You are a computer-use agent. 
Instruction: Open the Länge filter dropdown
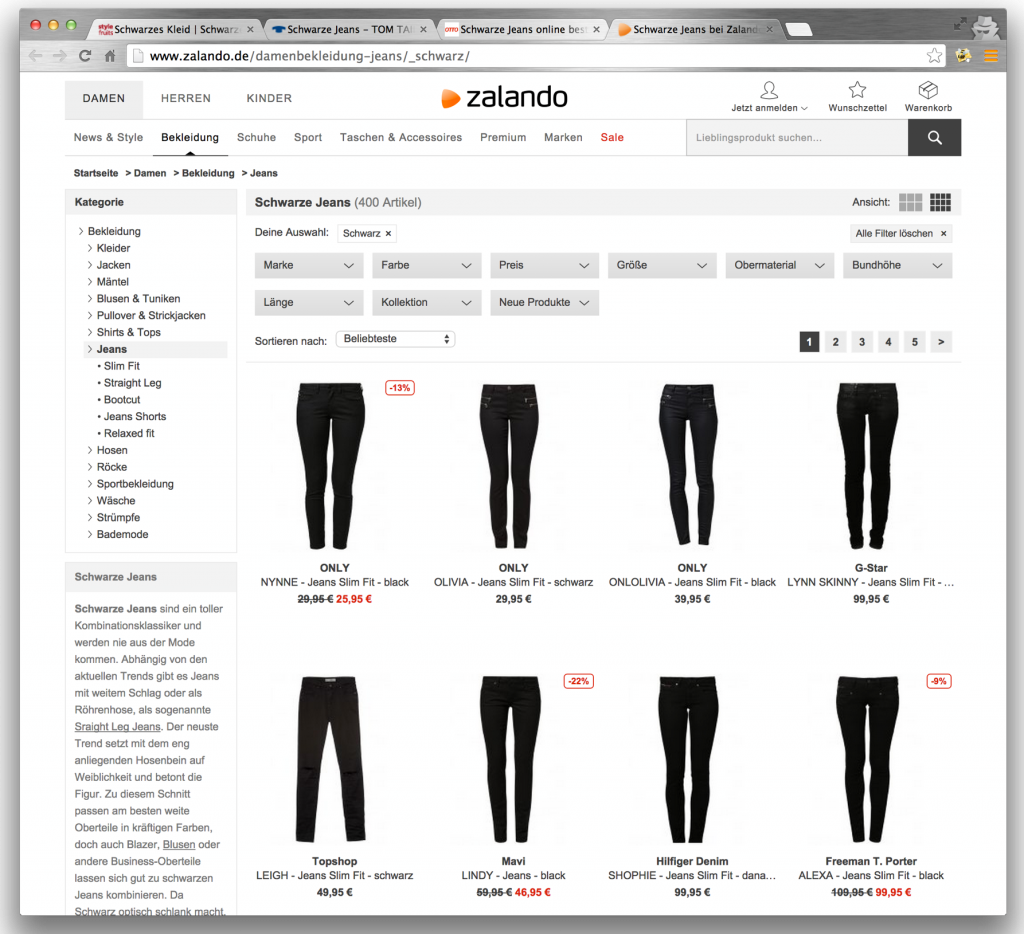point(309,303)
